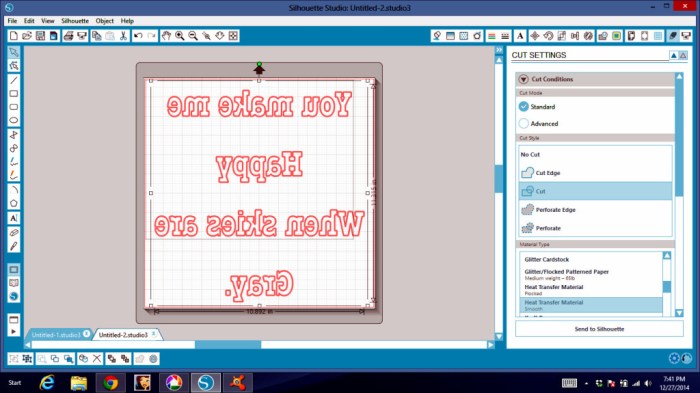The image size is (700, 393).
Task: Click Send to Silhouette button
Action: coord(599,329)
